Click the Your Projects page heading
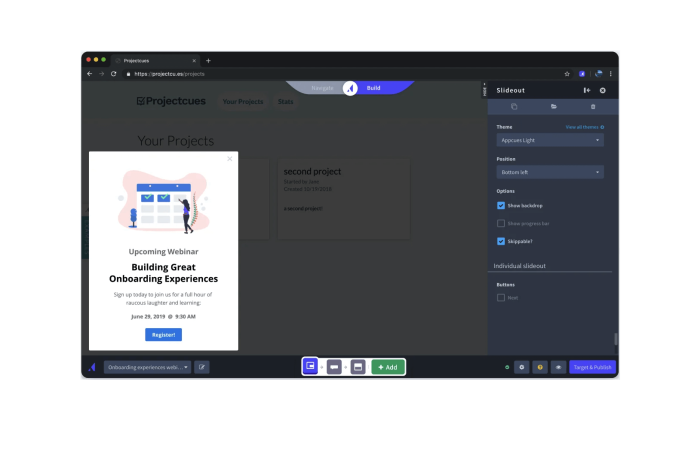 (x=175, y=141)
